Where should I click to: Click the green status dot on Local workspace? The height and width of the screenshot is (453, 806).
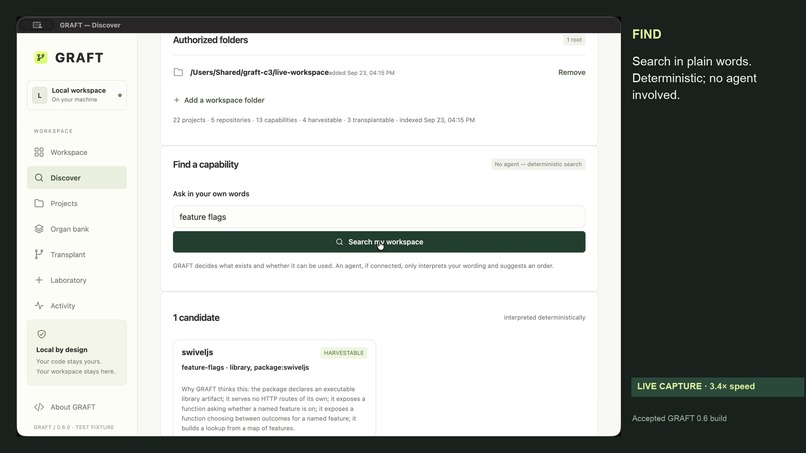120,95
